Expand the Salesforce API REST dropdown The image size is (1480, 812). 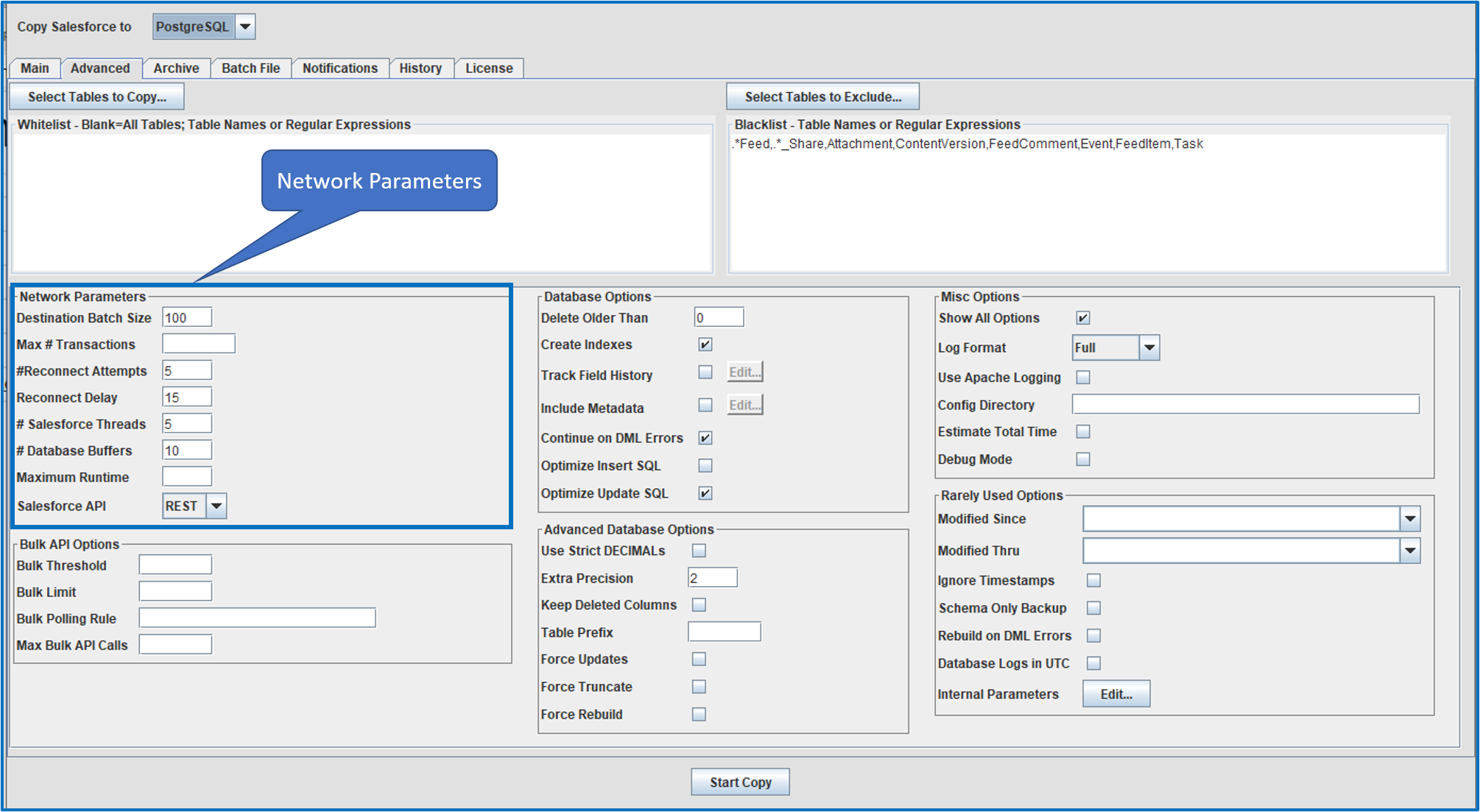[x=194, y=506]
